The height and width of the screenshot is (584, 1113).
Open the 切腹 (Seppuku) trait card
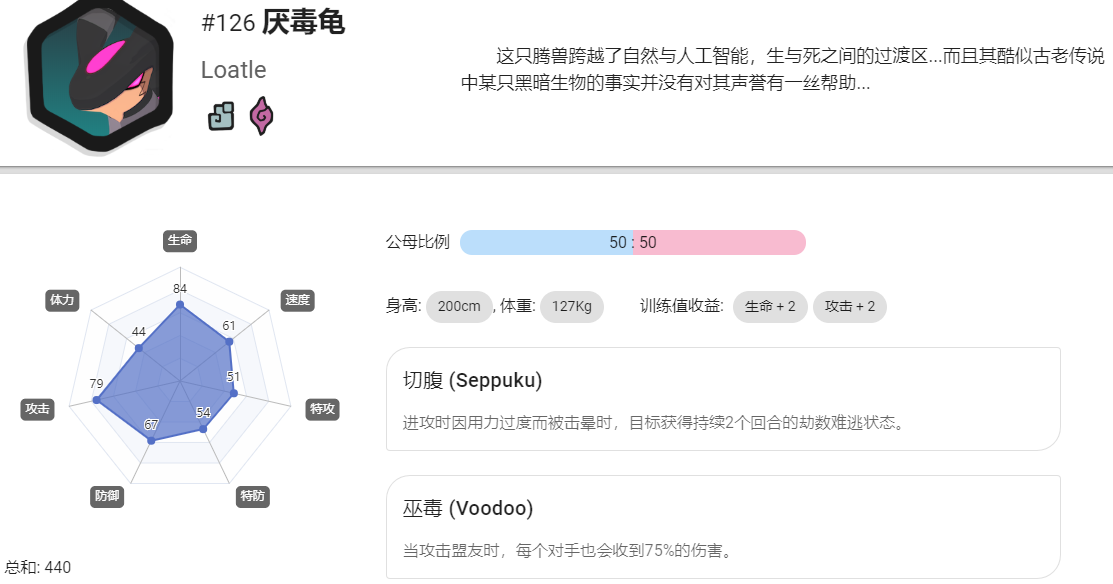point(723,399)
